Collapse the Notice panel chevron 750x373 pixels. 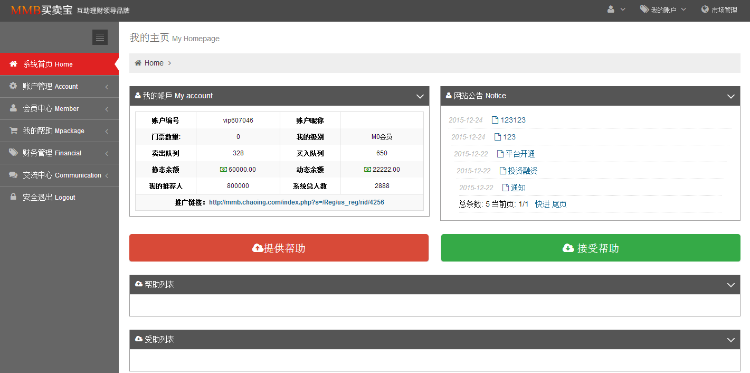click(x=731, y=97)
